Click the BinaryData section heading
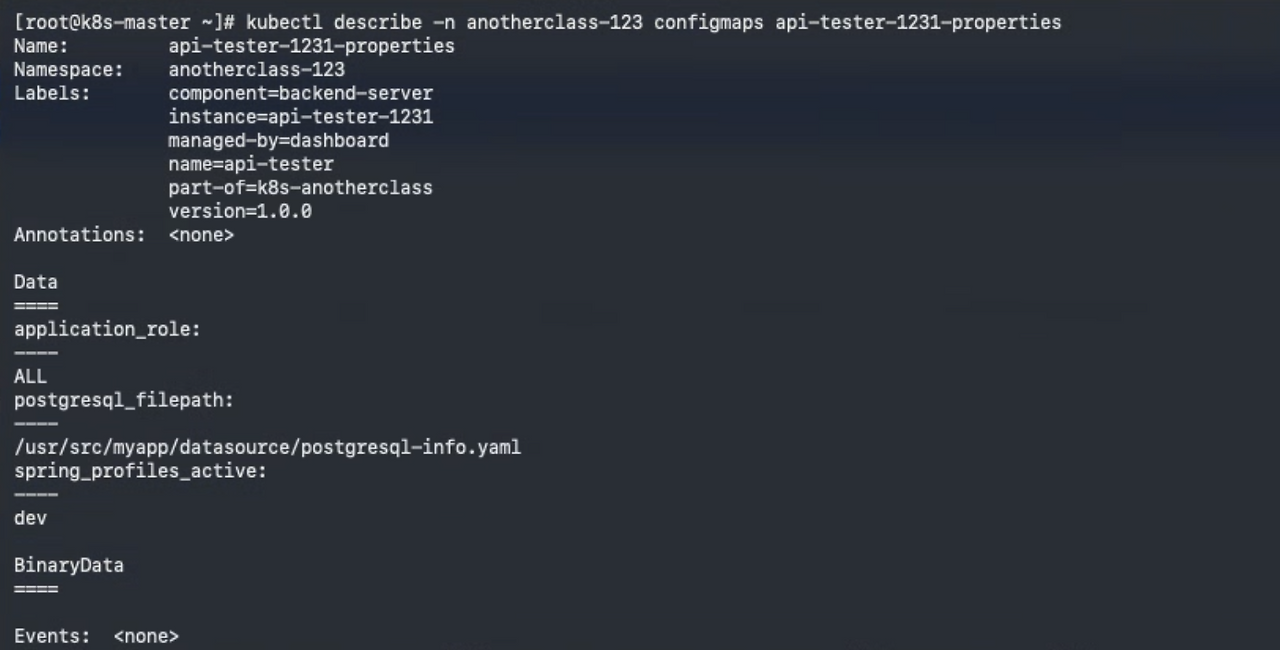 (69, 565)
